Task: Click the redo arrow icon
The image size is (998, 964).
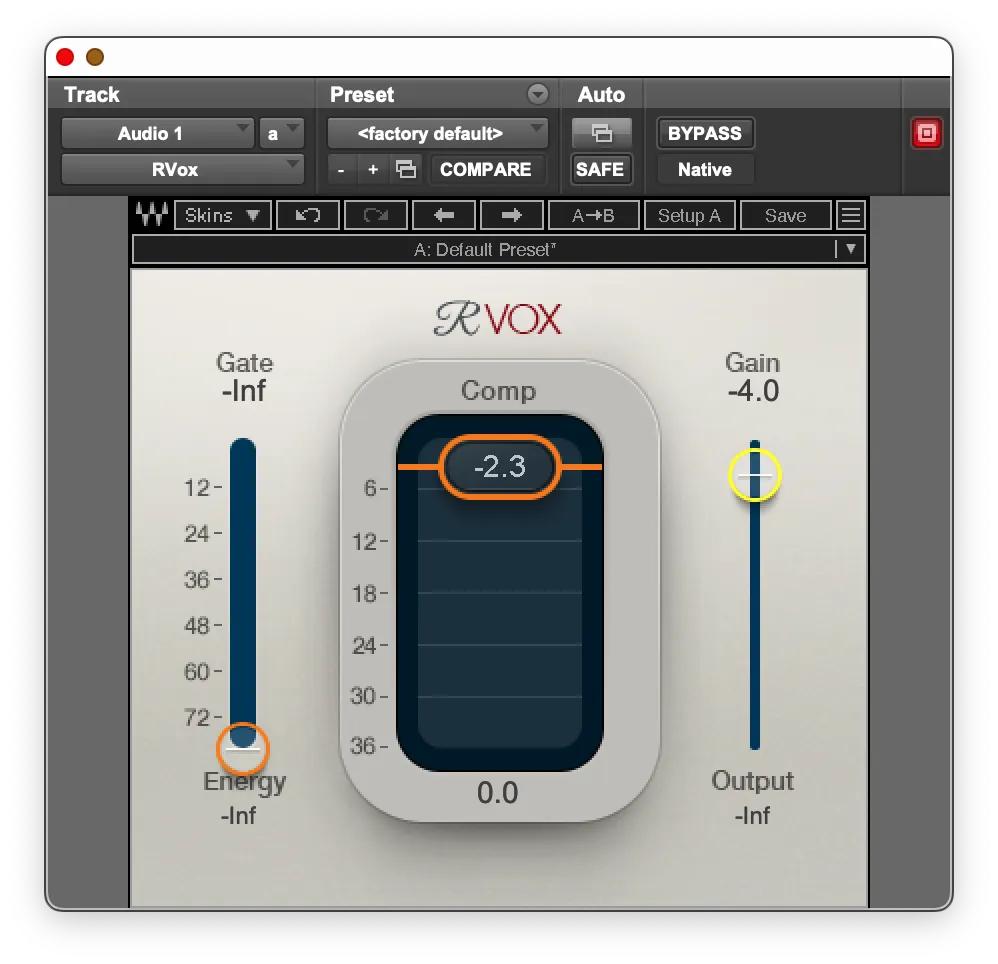Action: coord(375,214)
